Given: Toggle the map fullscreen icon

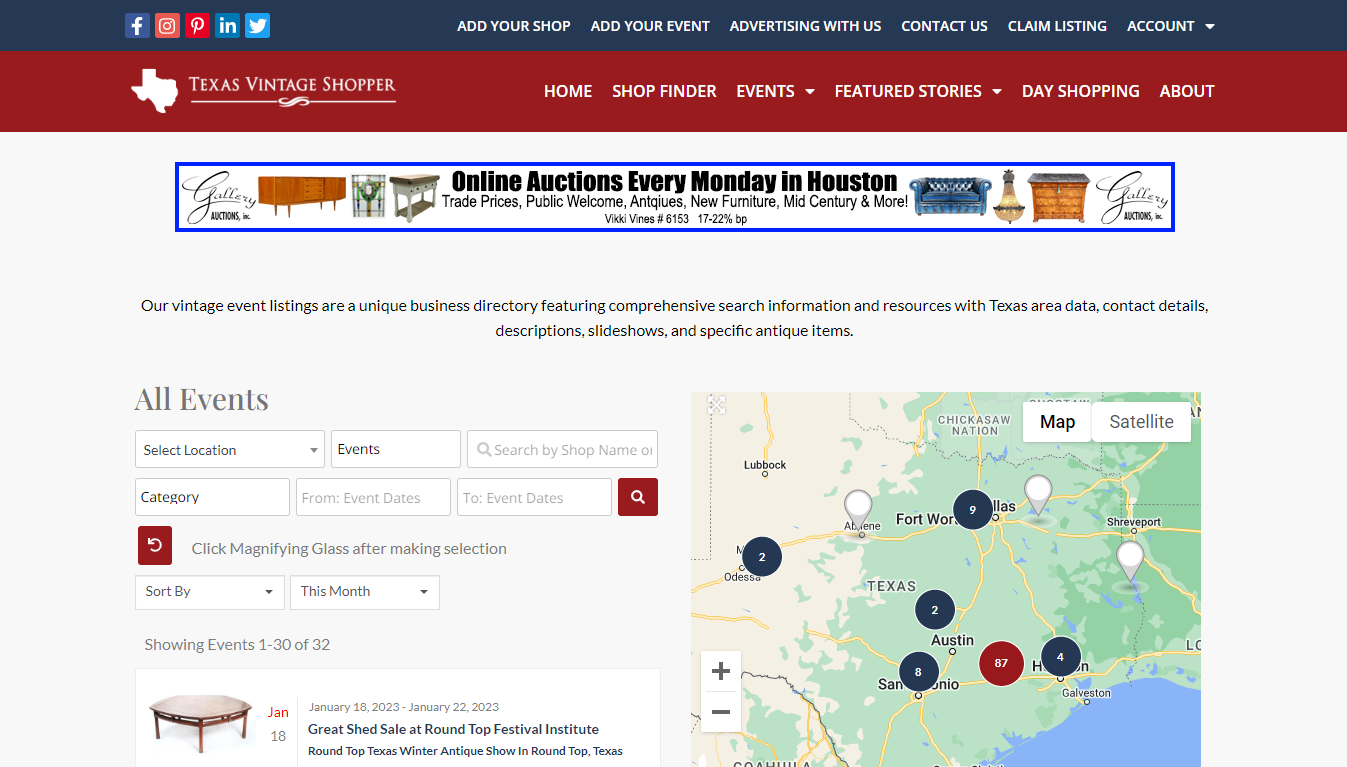Looking at the screenshot, I should (x=717, y=405).
